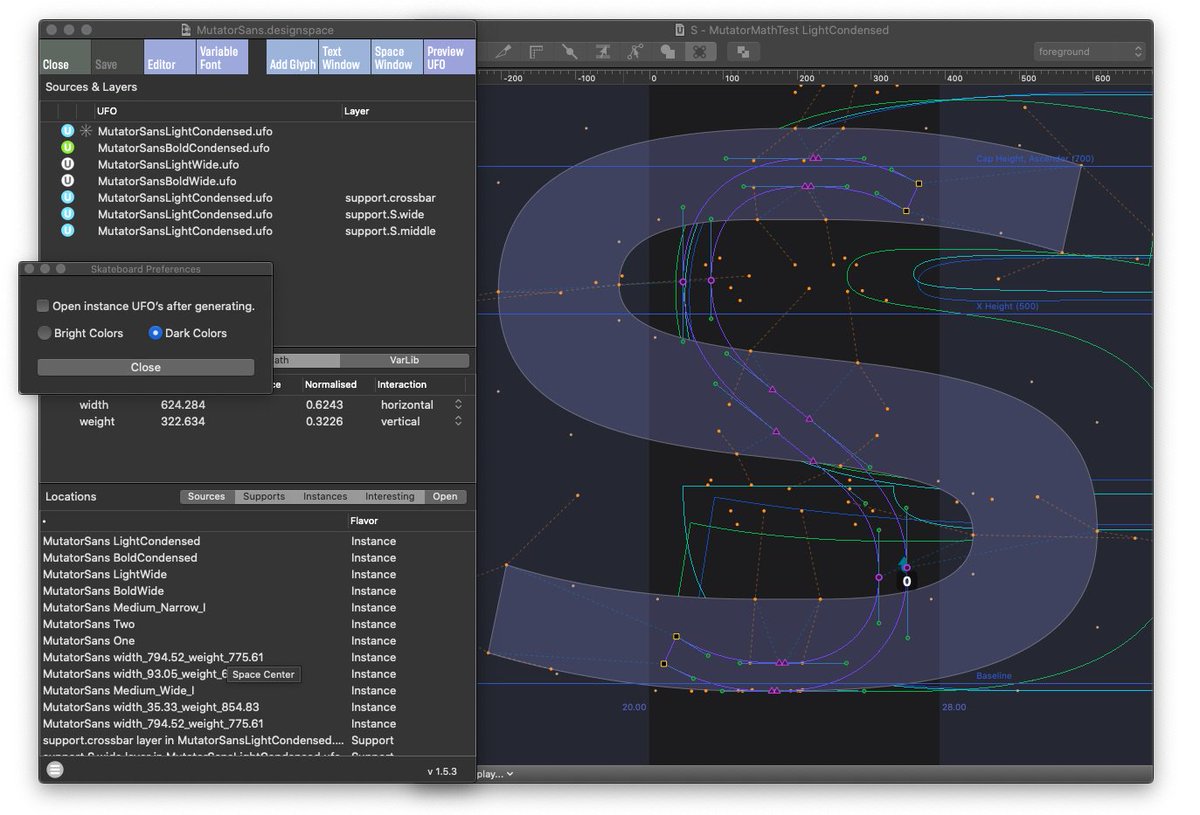The width and height of the screenshot is (1200, 815).
Task: Click the asterisk icon beside MutatorSansLightCondensed.ufo
Action: (86, 131)
